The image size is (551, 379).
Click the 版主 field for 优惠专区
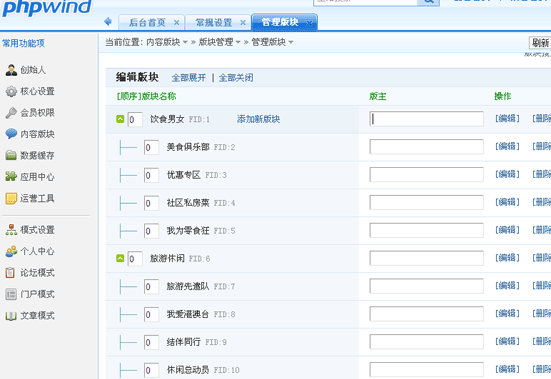click(427, 174)
